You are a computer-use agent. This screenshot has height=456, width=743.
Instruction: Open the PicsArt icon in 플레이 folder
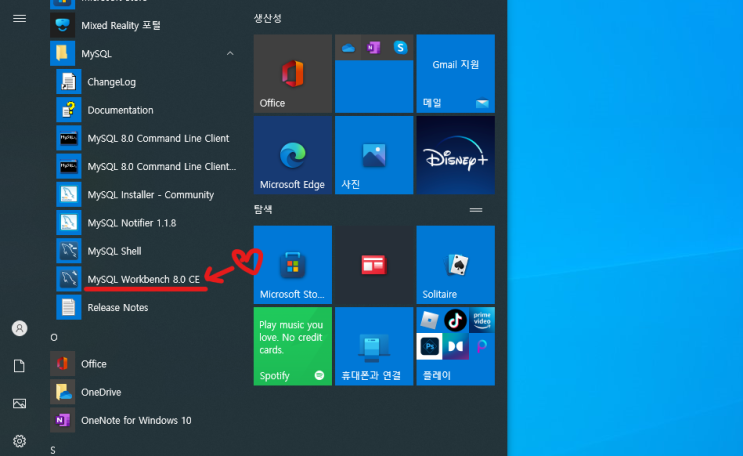tap(482, 346)
